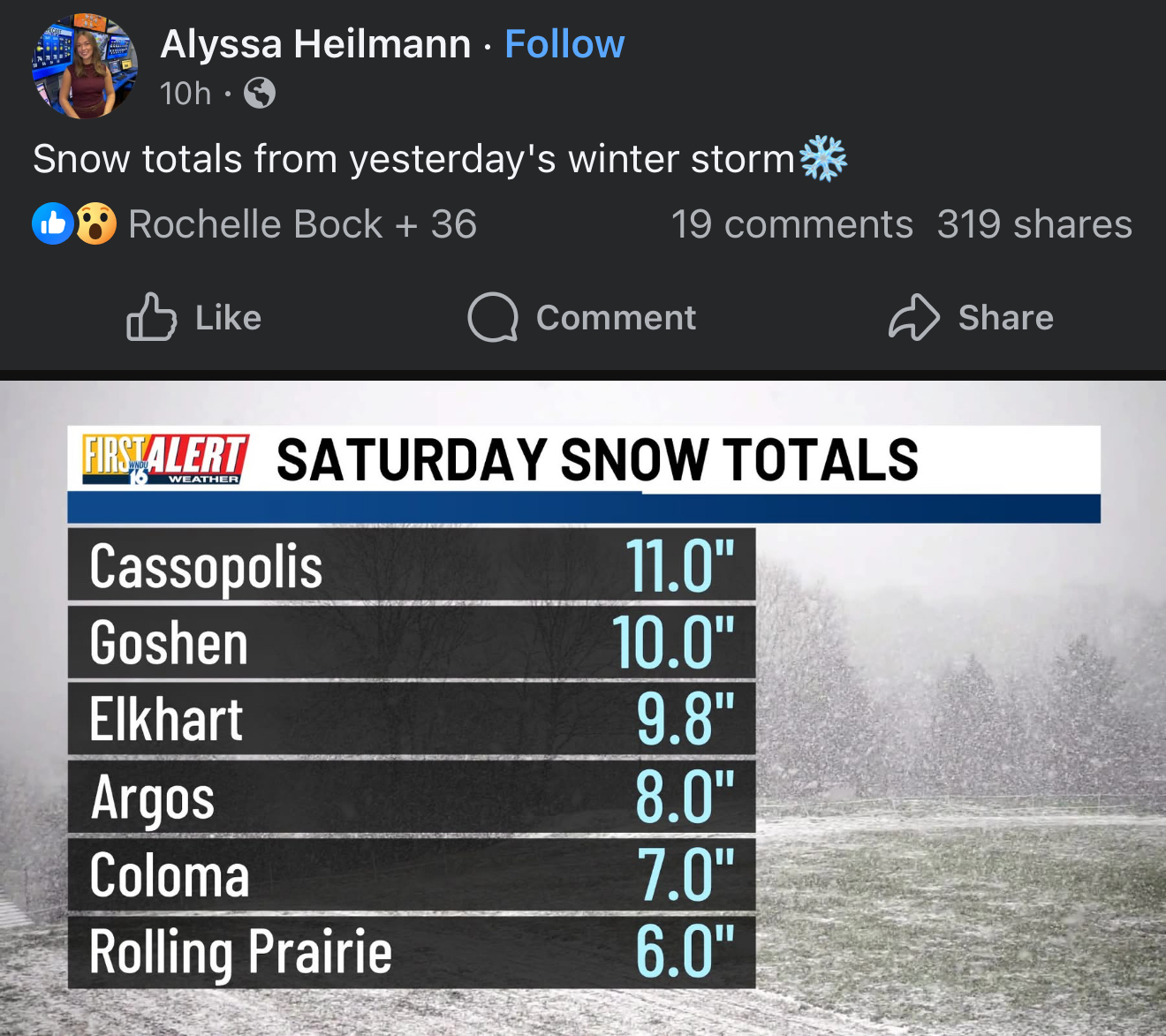Click the speech bubble Comment icon

[x=492, y=317]
